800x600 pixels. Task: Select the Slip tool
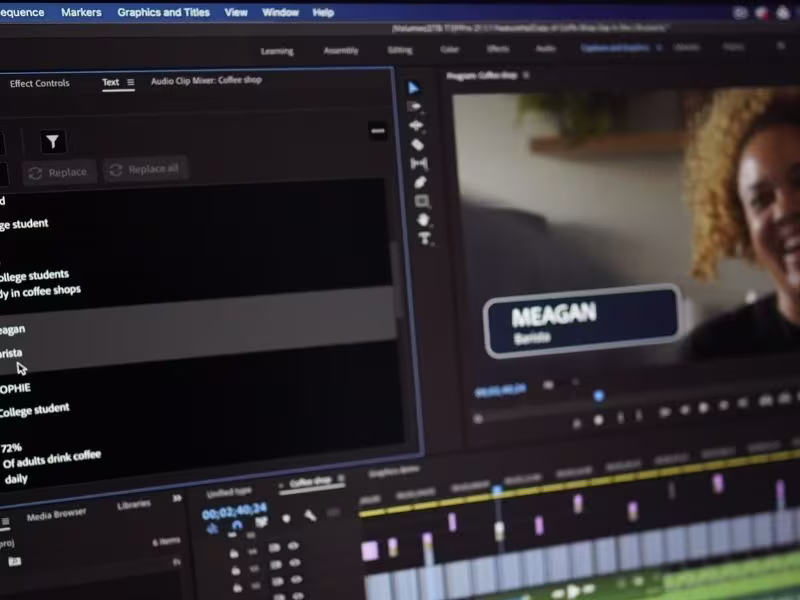[x=419, y=164]
